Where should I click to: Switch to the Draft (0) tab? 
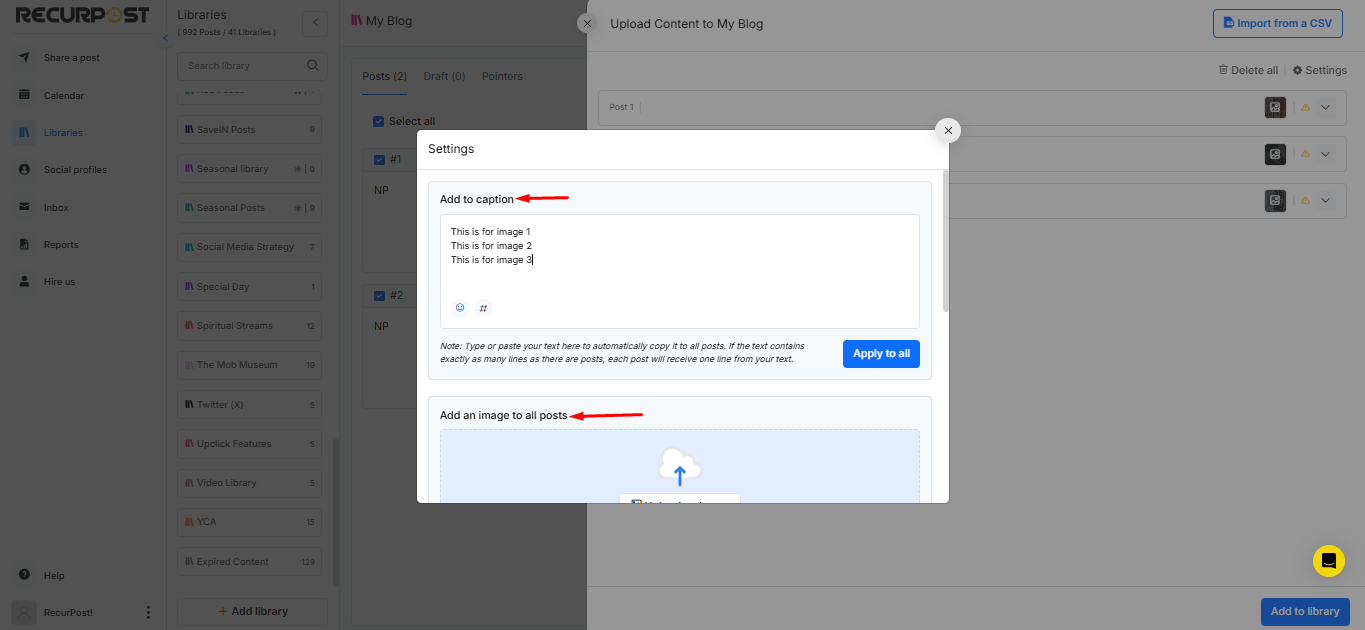coord(444,76)
